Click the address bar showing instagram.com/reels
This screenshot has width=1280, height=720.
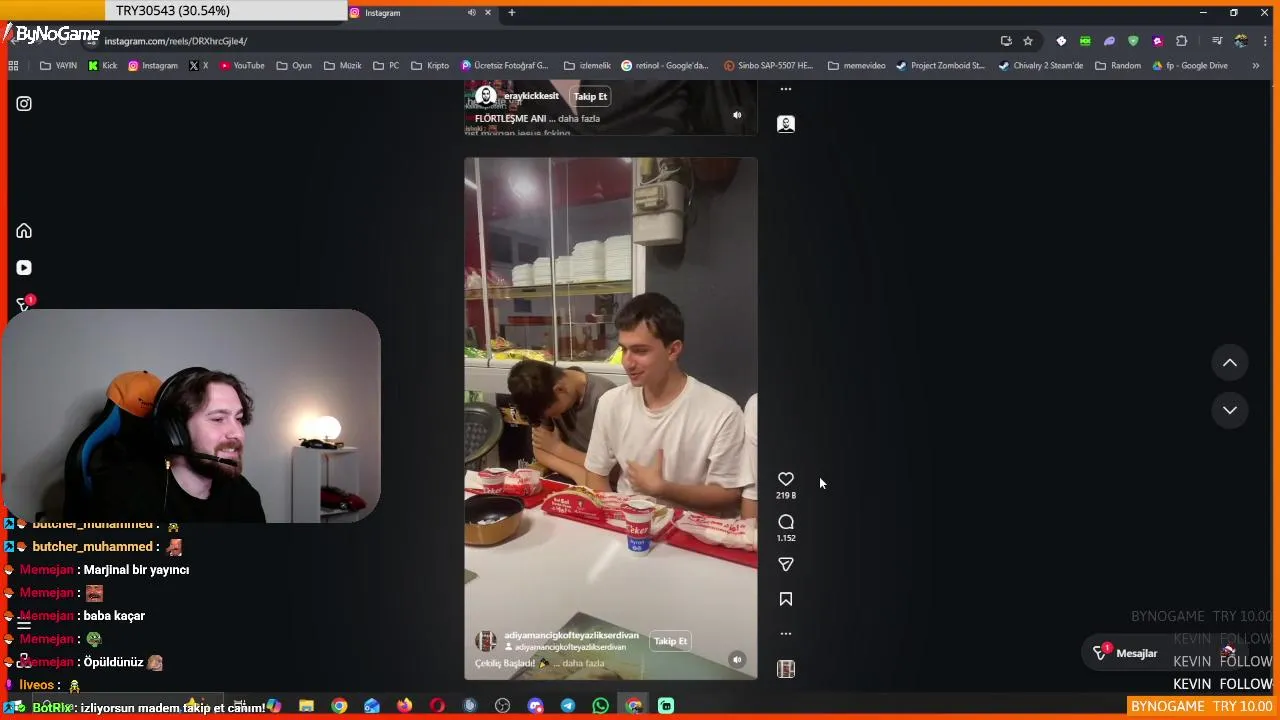(x=540, y=41)
